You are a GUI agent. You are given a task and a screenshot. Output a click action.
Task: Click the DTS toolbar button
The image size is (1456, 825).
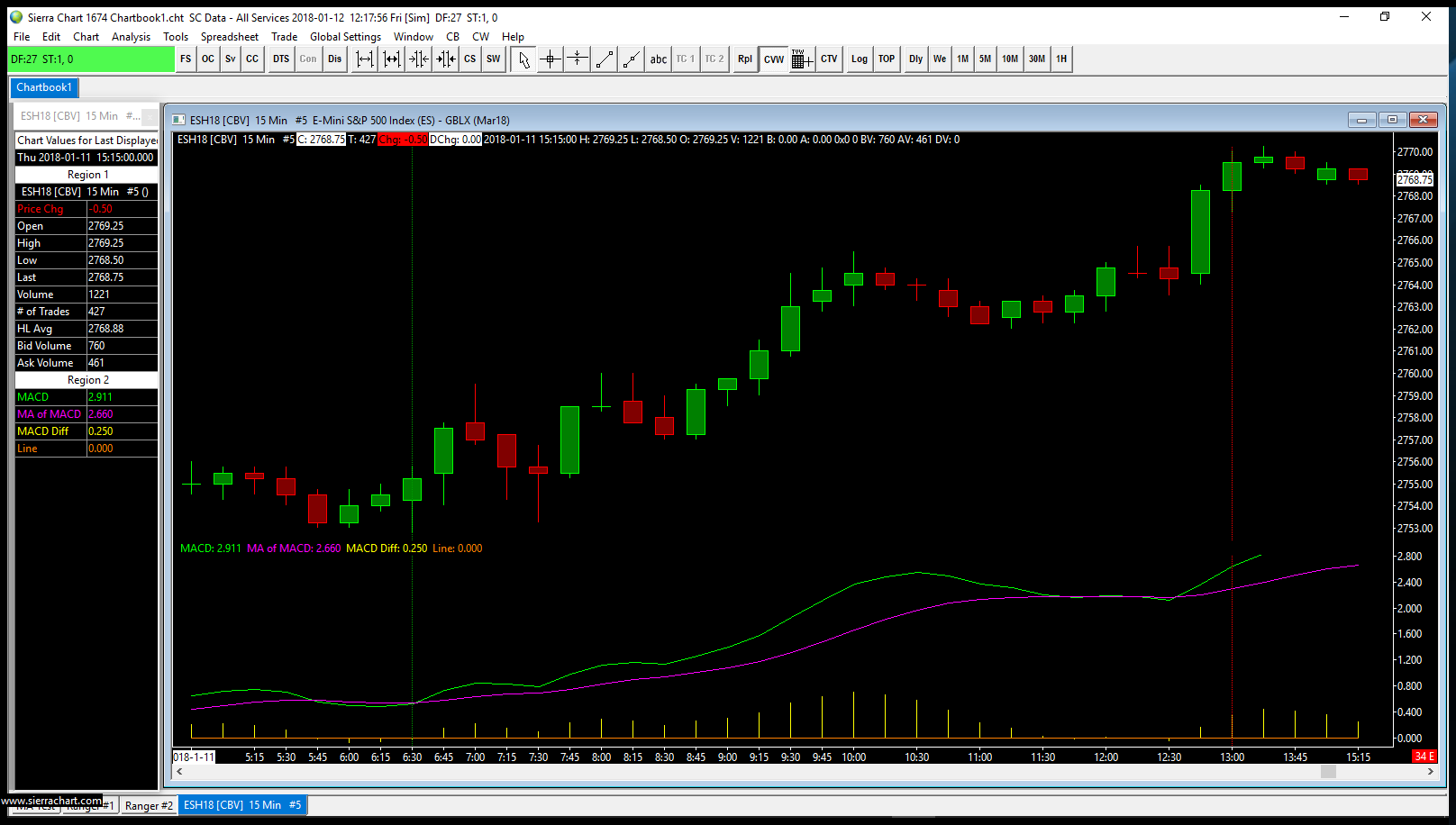[281, 59]
